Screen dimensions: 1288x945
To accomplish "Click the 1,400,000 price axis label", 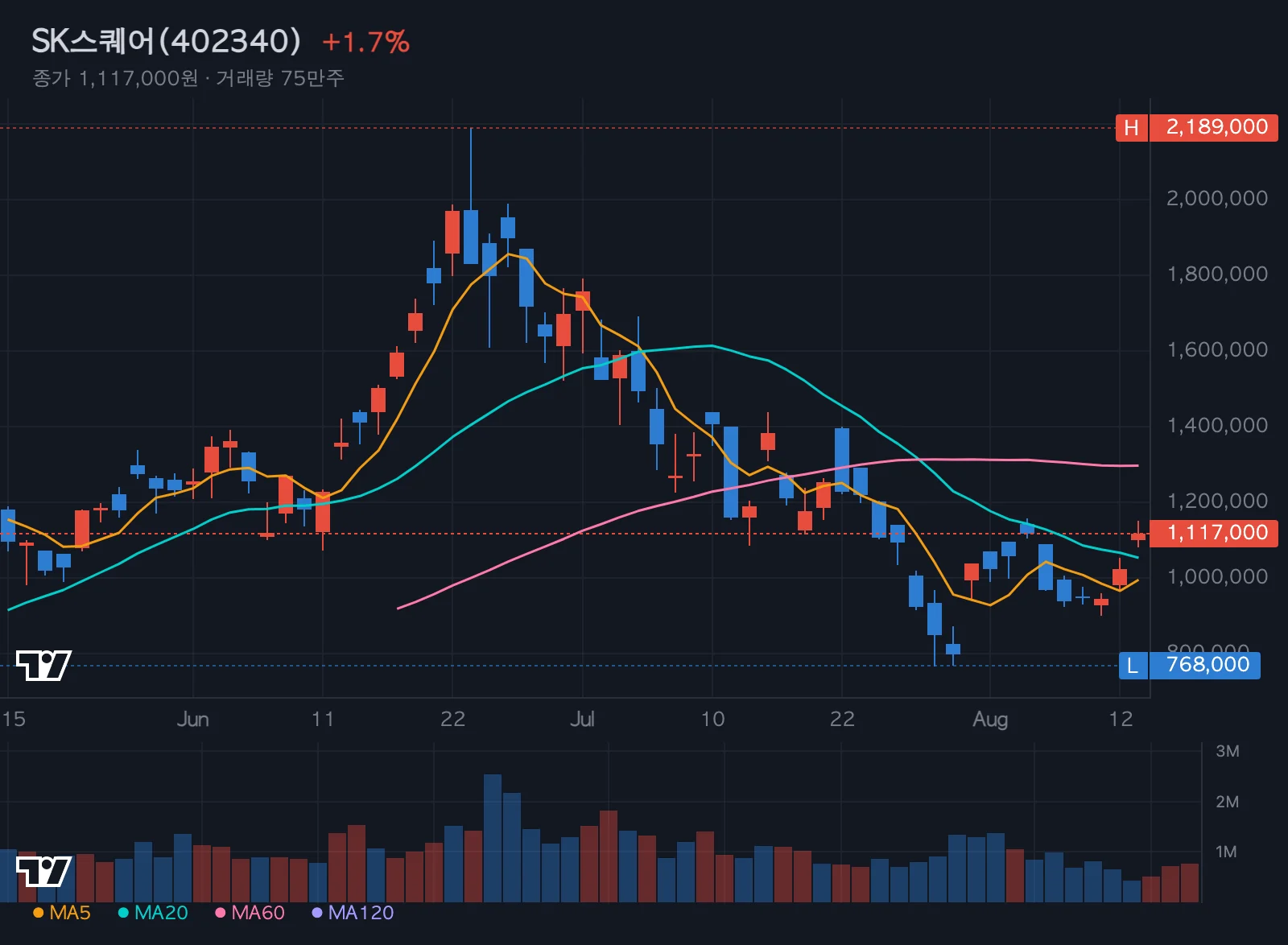I will click(1217, 426).
